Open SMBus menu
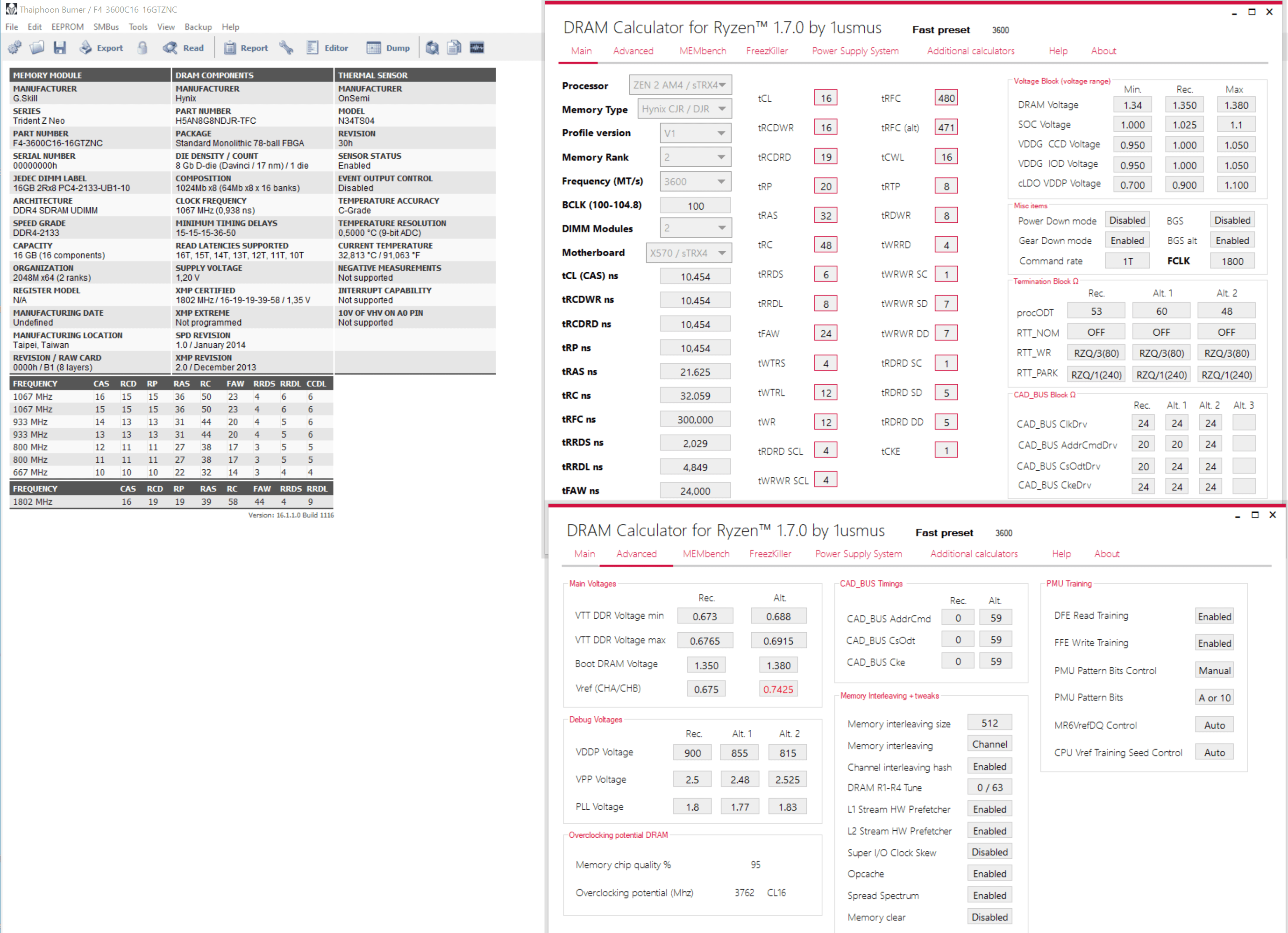Image resolution: width=1288 pixels, height=933 pixels. tap(106, 27)
